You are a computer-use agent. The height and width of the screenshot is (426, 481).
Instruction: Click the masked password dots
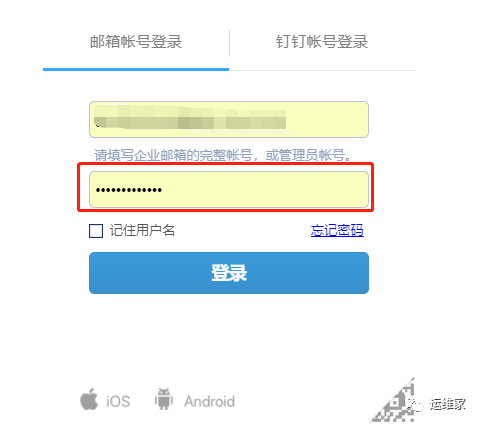click(x=129, y=190)
